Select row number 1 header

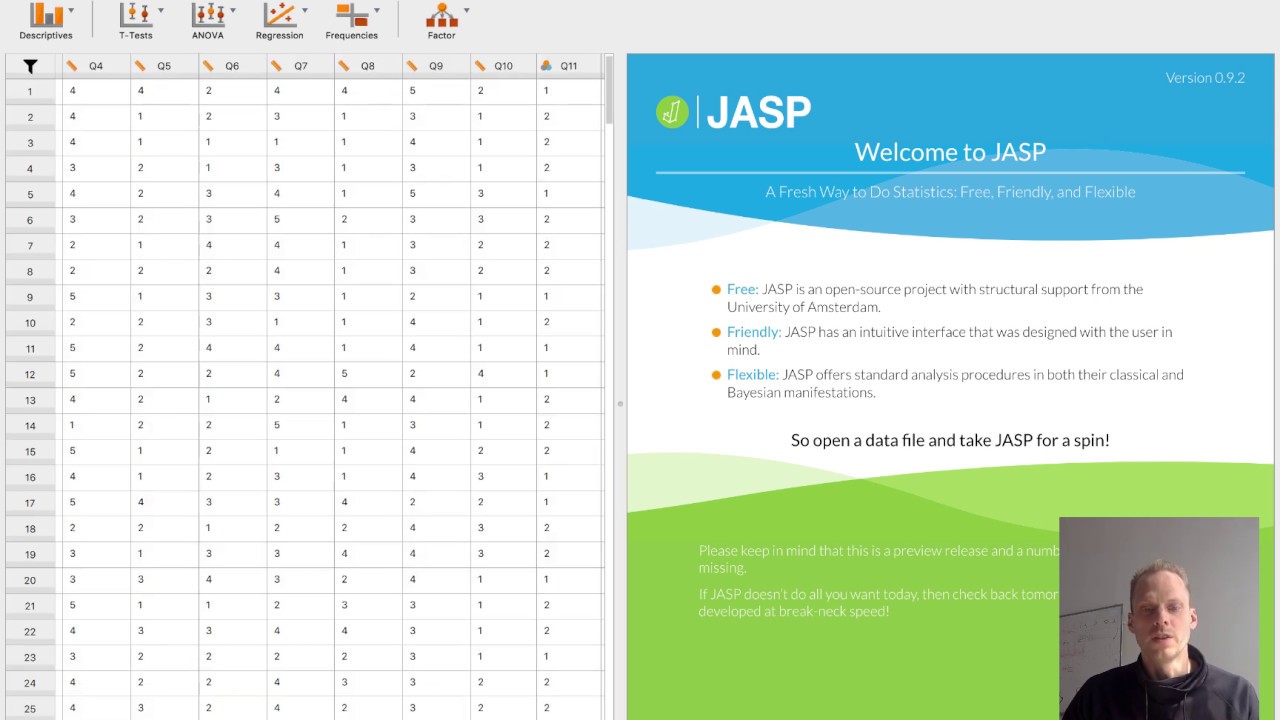click(x=30, y=91)
